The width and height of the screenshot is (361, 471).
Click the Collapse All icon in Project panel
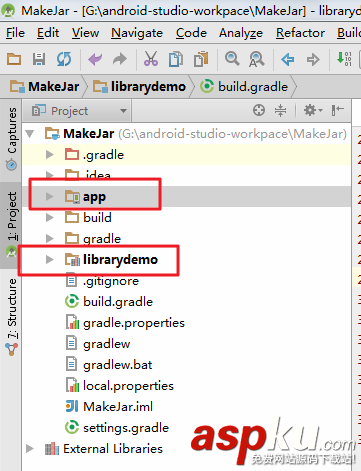[x=280, y=110]
